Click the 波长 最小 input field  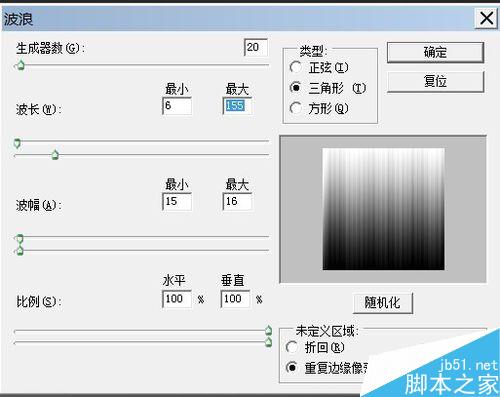(177, 106)
